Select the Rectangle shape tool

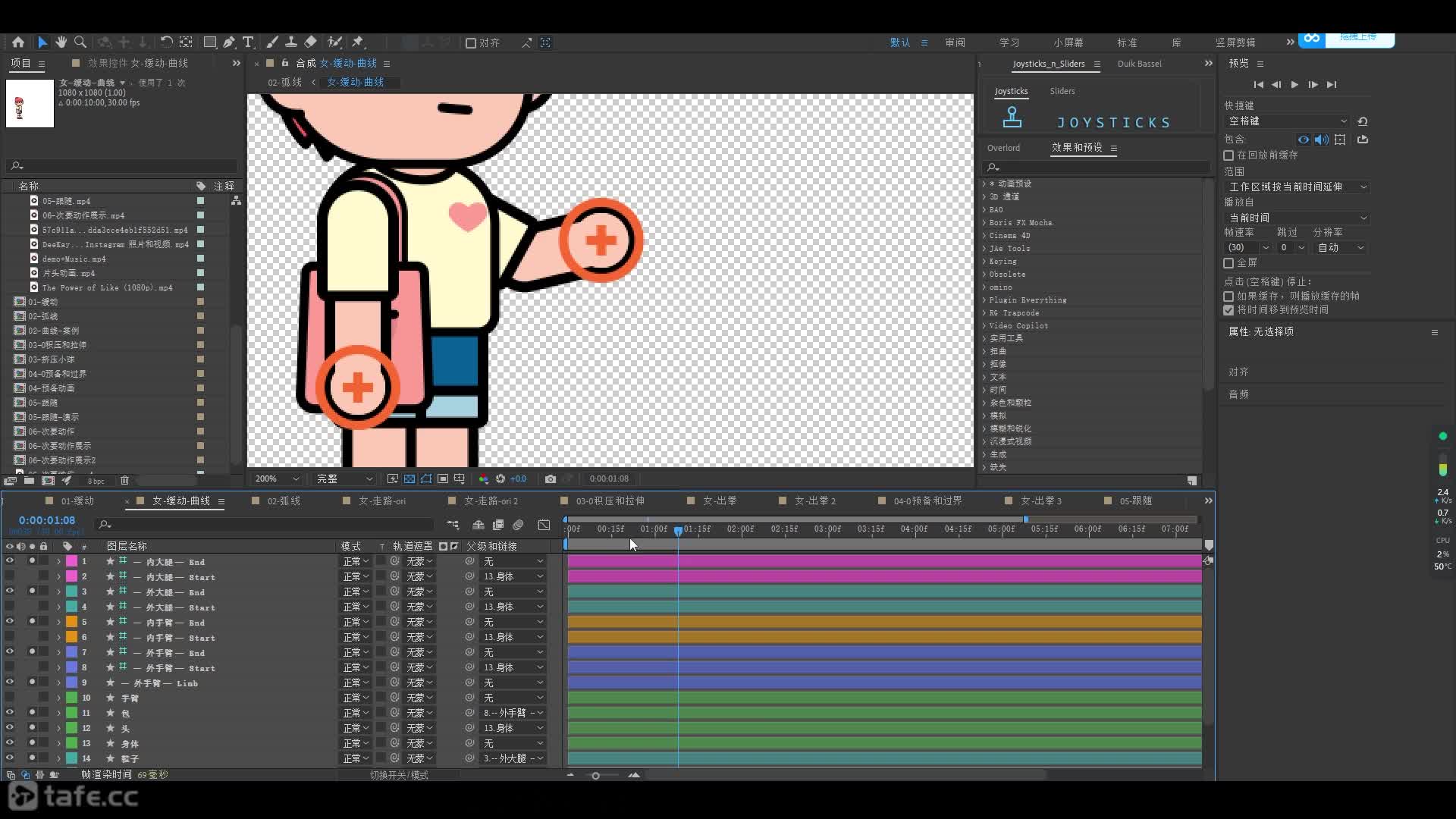click(x=210, y=42)
